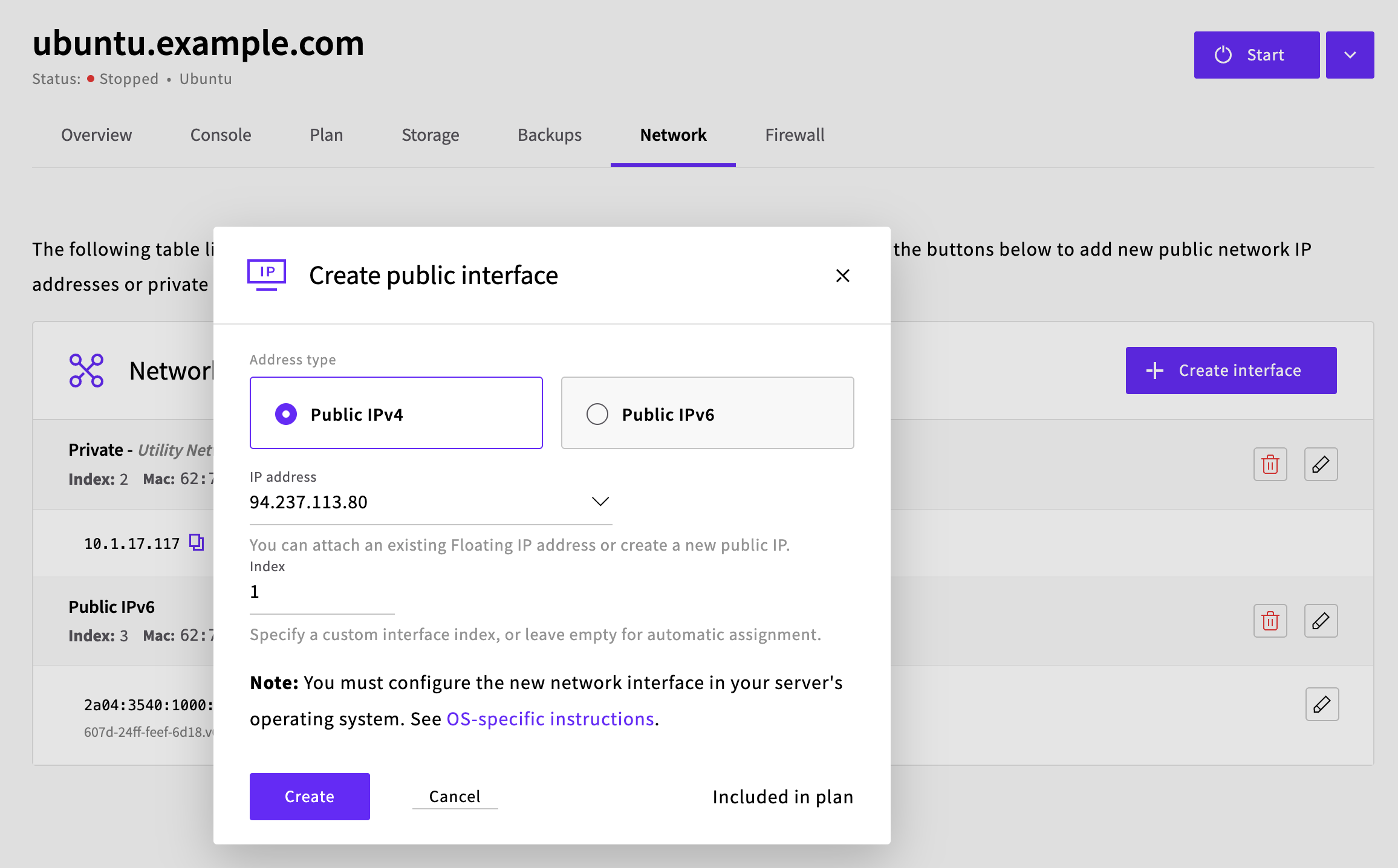Click the Included in plan label

point(783,797)
